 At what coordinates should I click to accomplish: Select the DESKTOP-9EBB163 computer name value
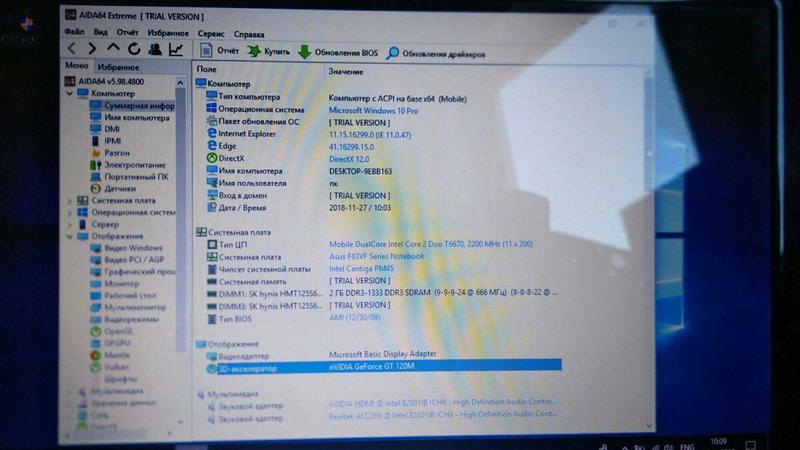coord(361,171)
